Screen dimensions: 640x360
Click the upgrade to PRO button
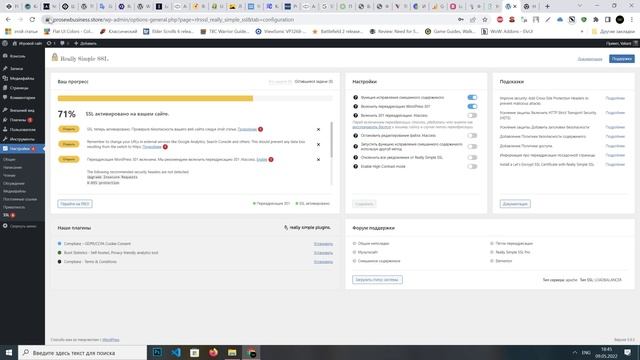click(x=75, y=204)
